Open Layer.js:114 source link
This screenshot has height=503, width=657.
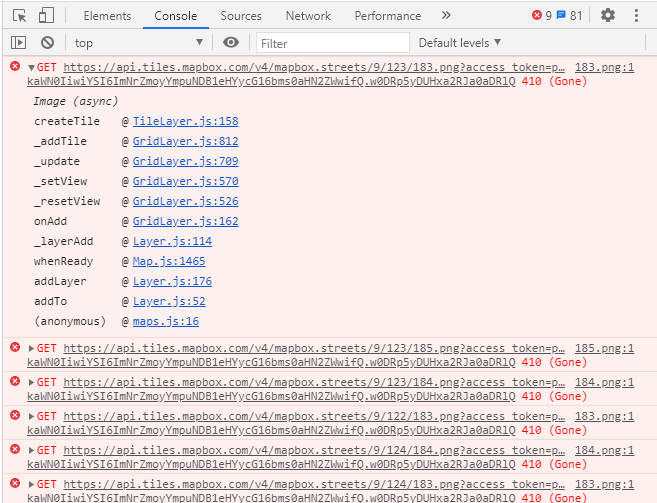[172, 241]
